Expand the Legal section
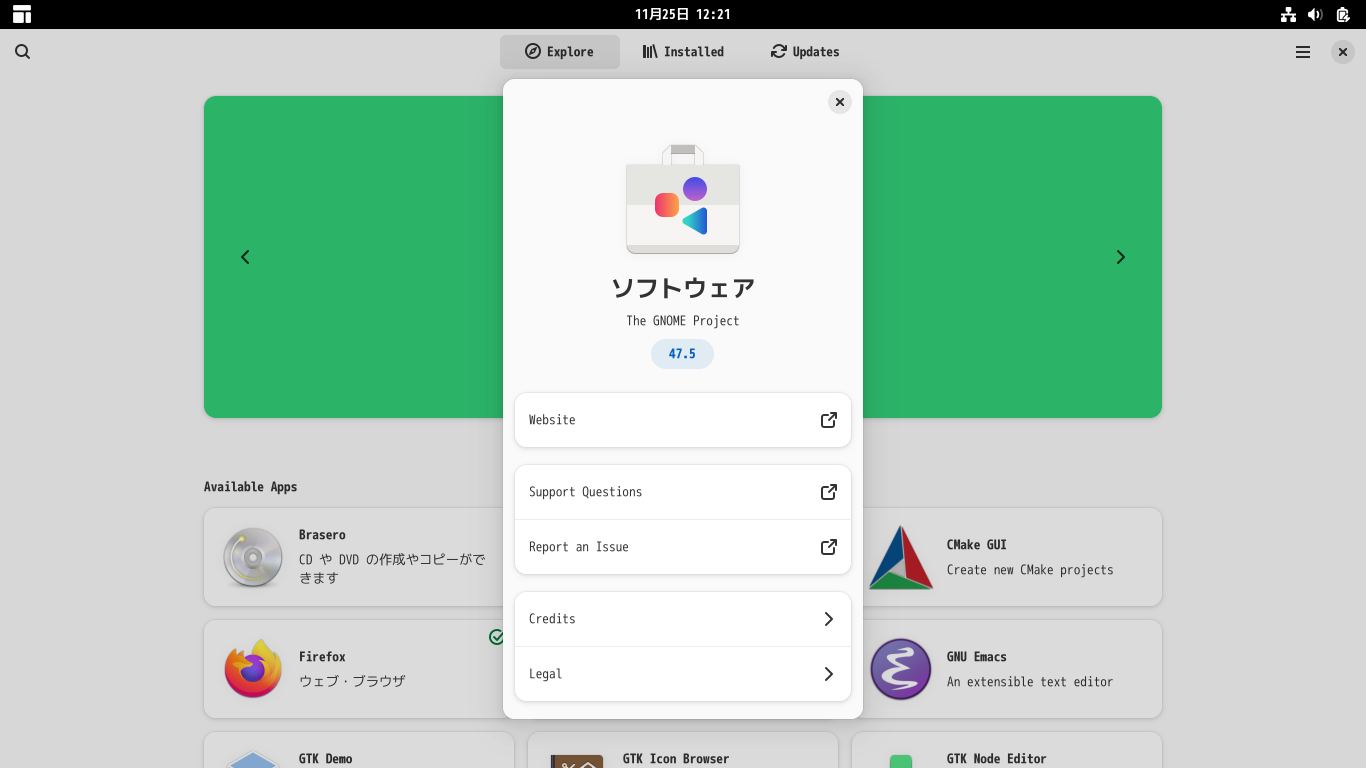 click(682, 674)
